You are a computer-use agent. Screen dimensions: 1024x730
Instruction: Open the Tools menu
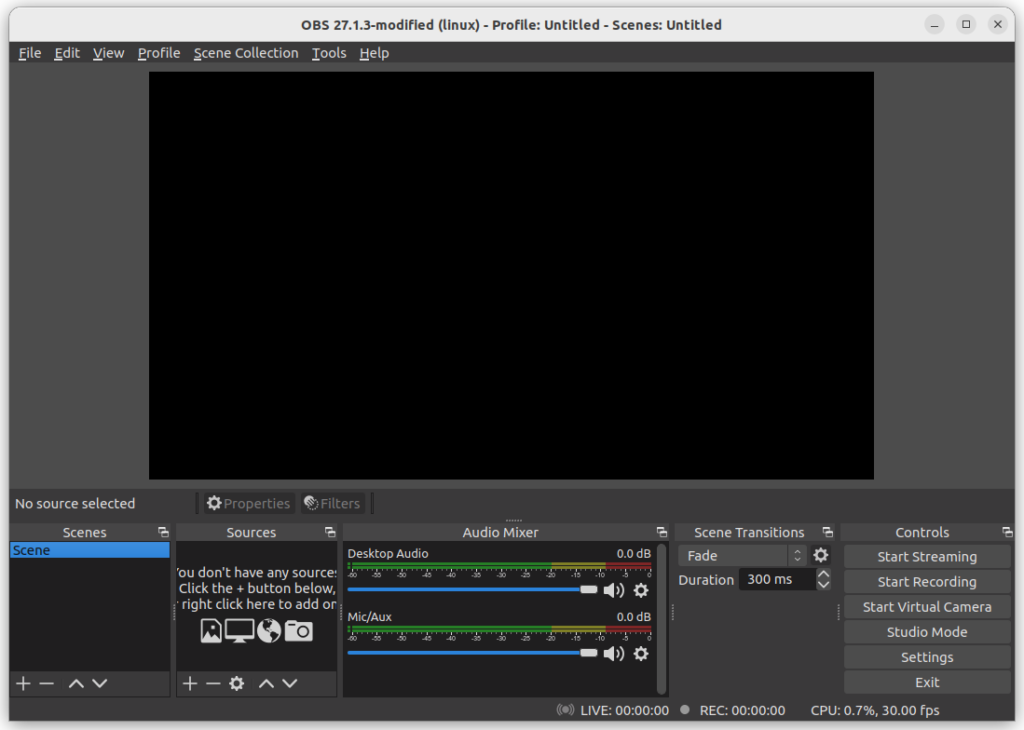tap(329, 53)
